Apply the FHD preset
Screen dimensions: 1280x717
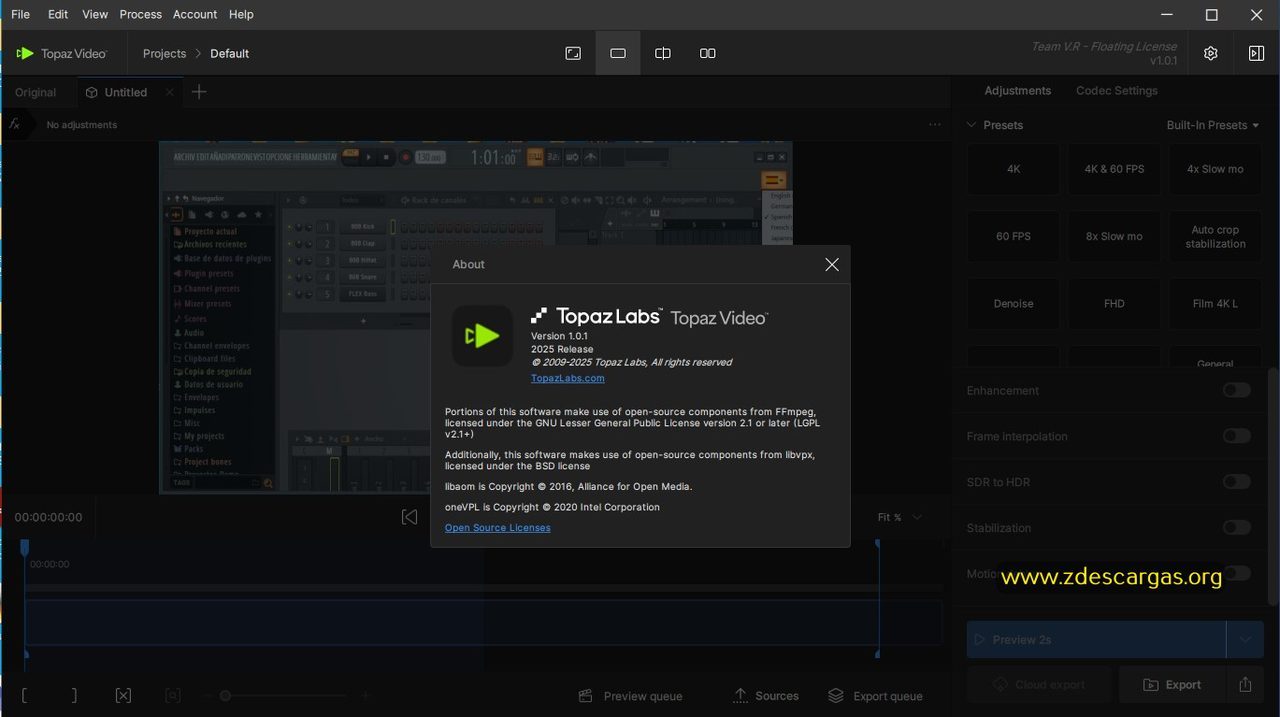pos(1114,303)
